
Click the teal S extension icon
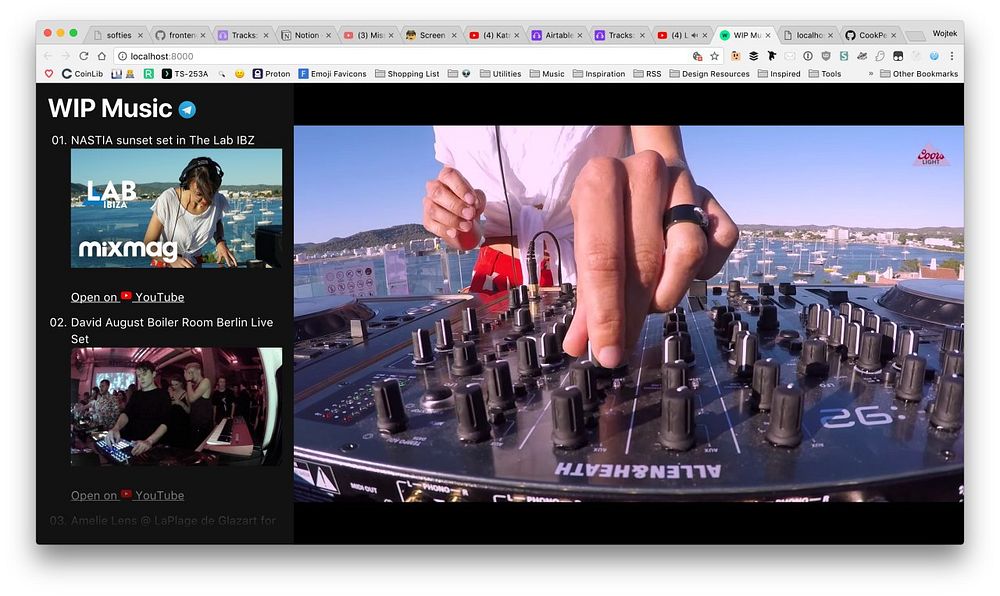click(844, 56)
